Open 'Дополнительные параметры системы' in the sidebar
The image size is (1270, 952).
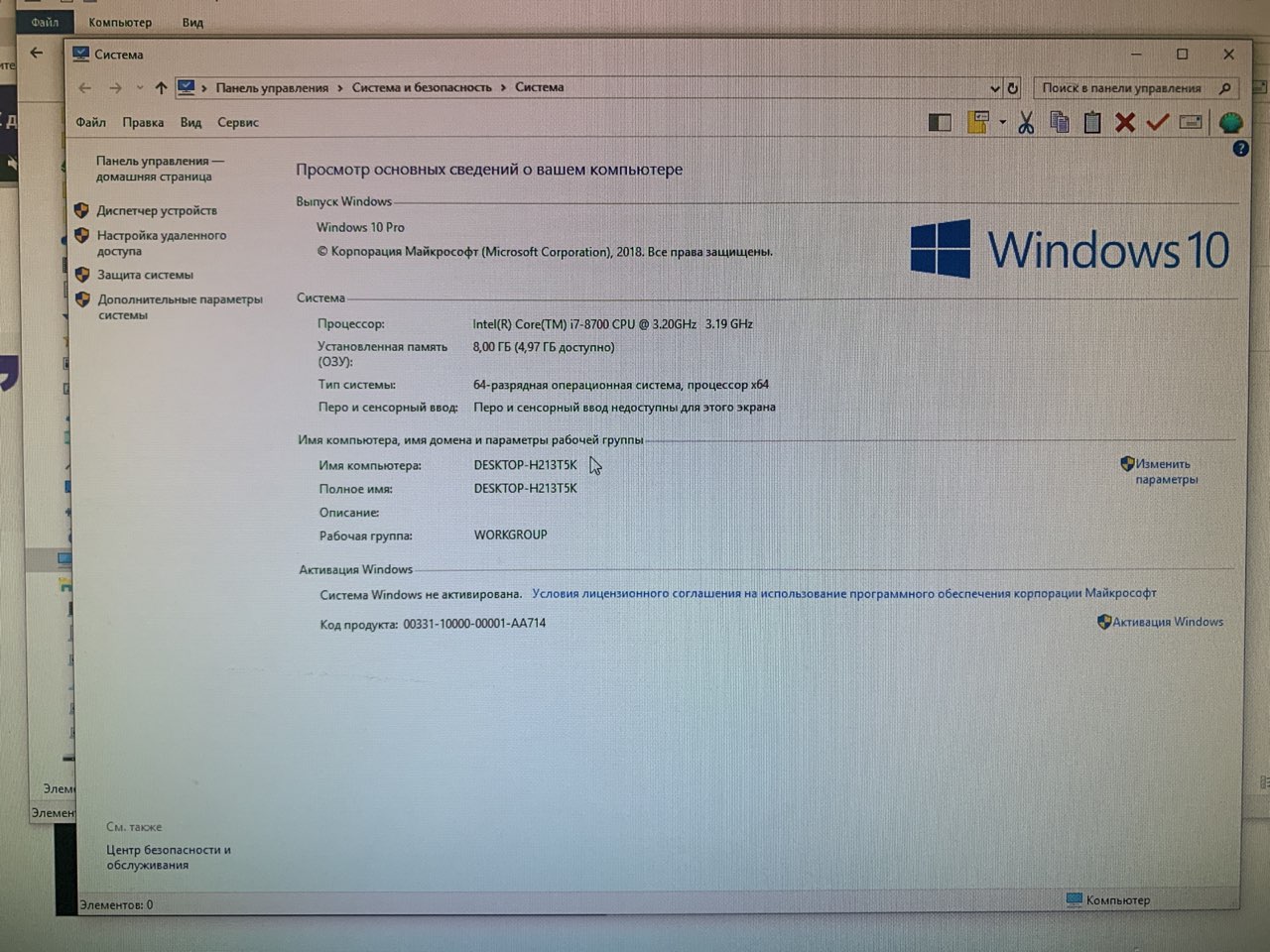pyautogui.click(x=181, y=307)
